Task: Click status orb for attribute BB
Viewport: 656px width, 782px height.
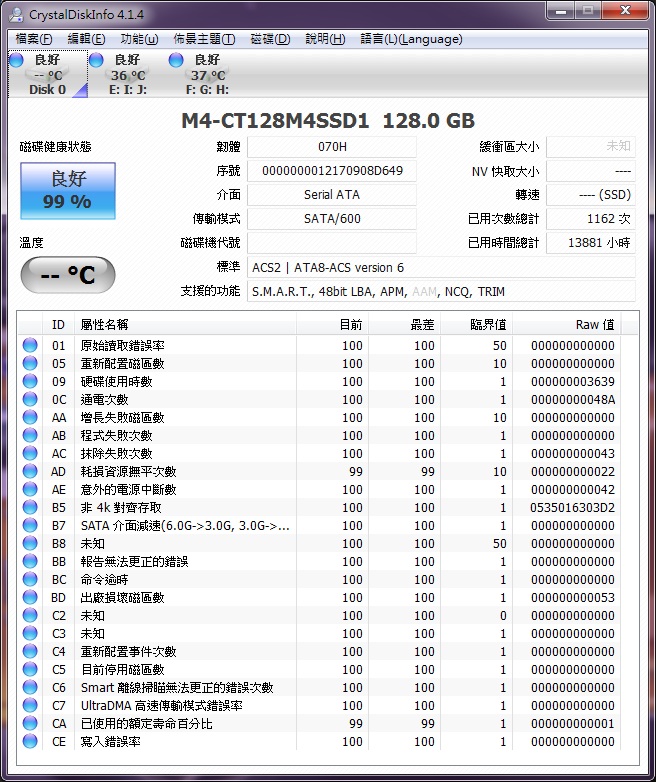Action: click(x=30, y=561)
